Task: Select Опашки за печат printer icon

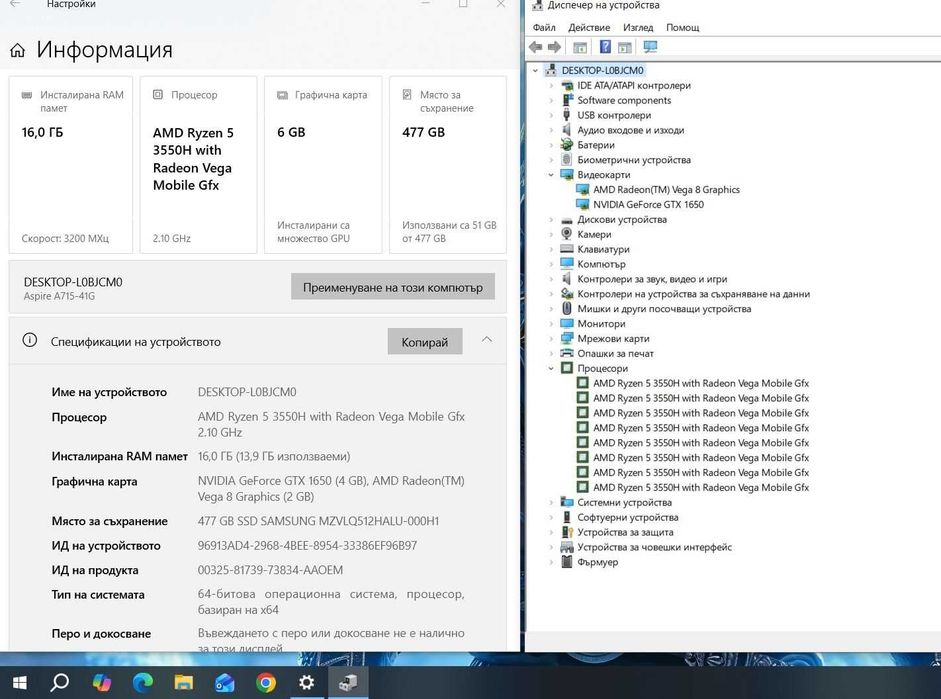Action: pos(567,353)
